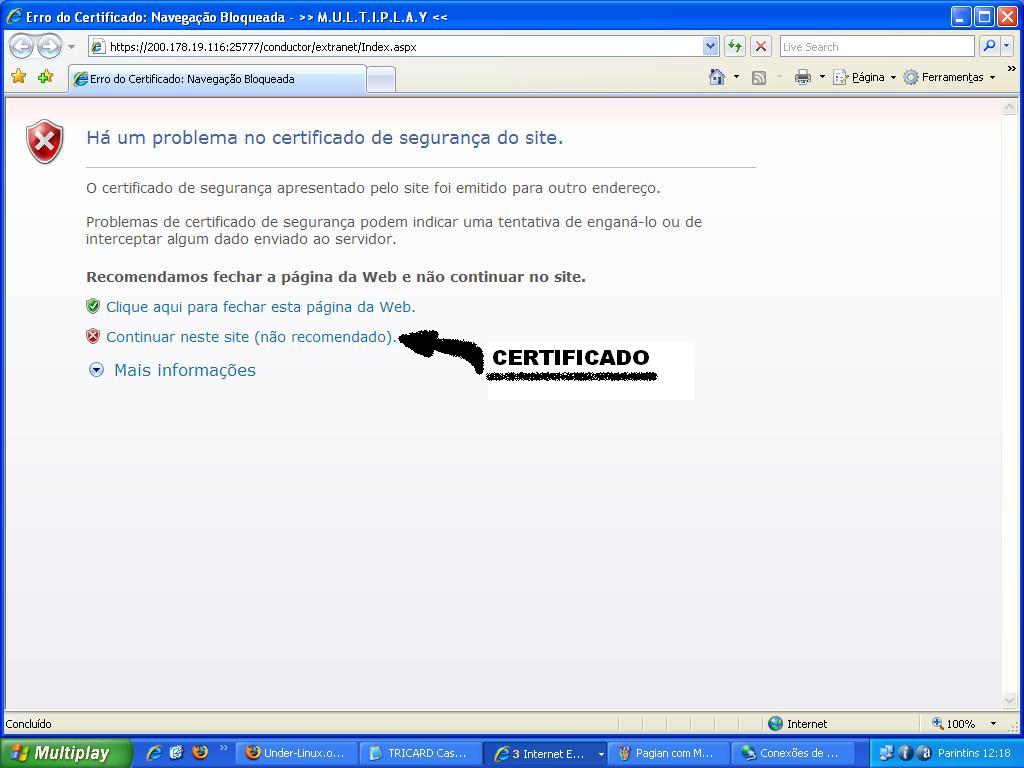Click link to close this web page

tap(261, 307)
